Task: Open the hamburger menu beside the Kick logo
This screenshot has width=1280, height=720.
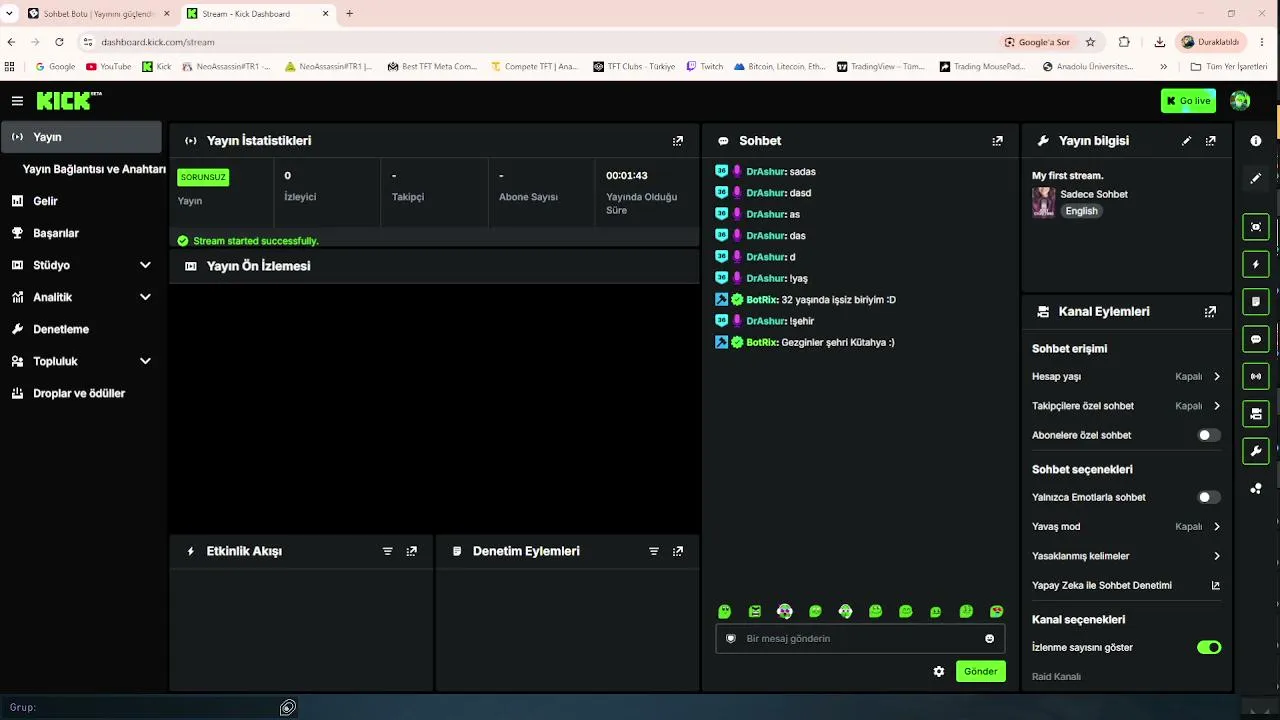Action: pyautogui.click(x=17, y=101)
